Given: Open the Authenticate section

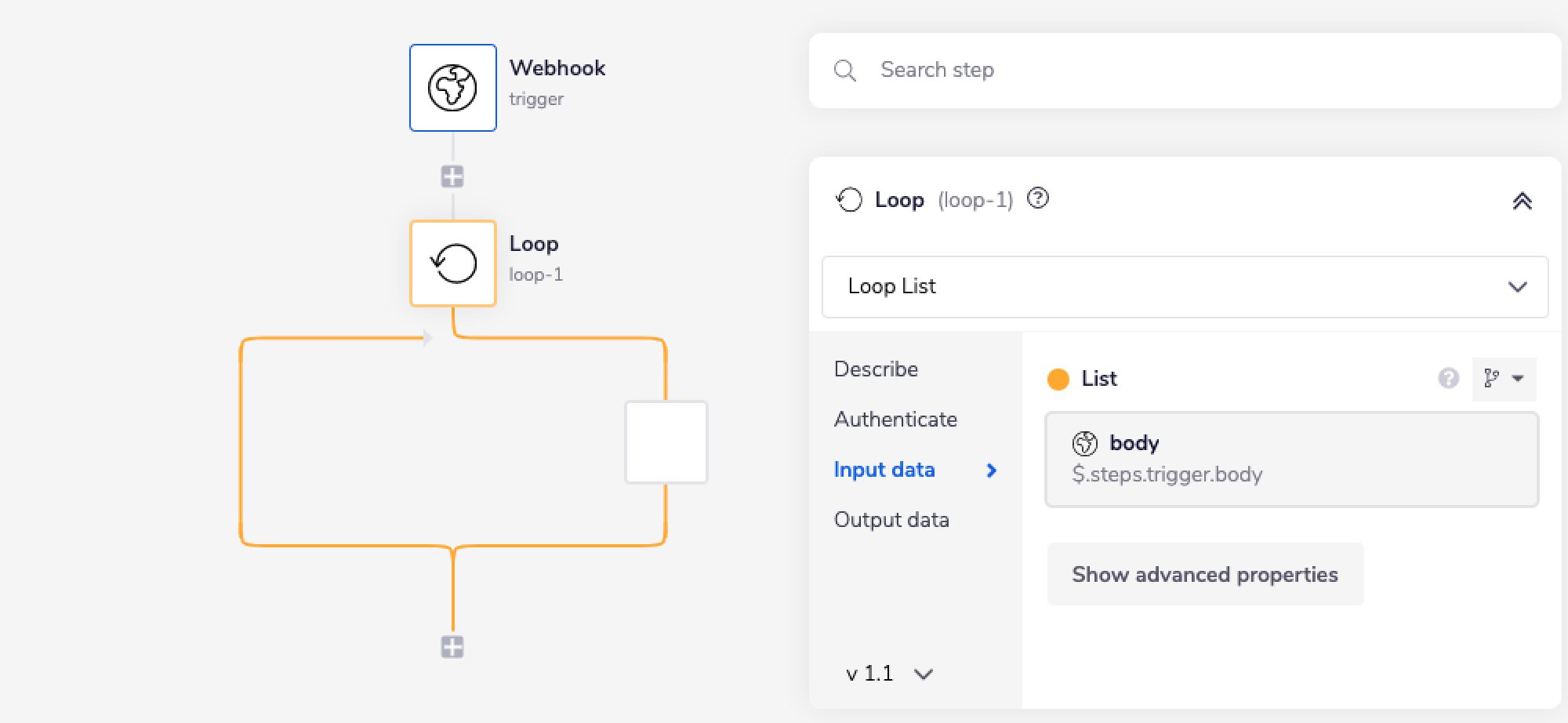Looking at the screenshot, I should (895, 420).
